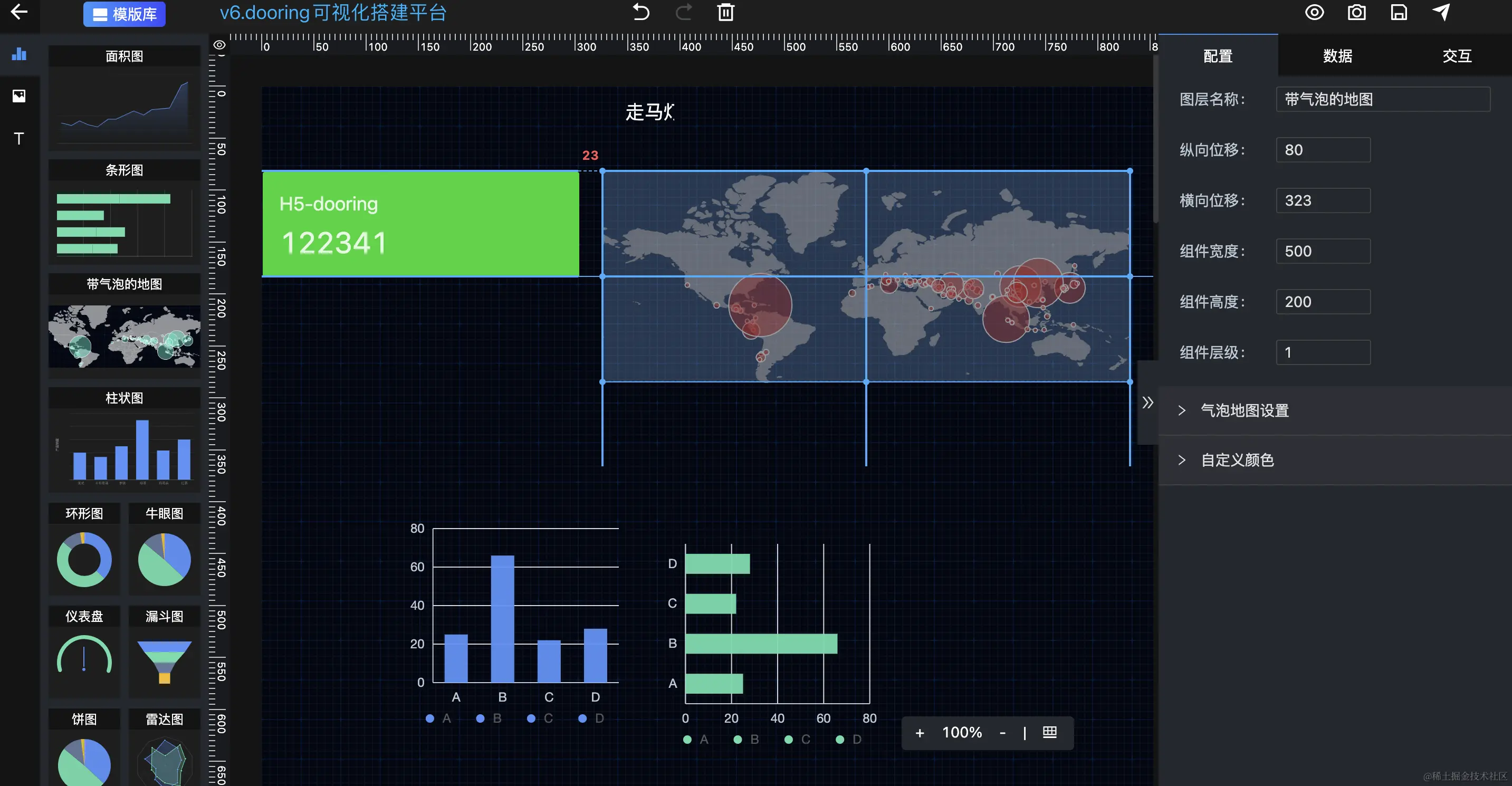Click the 图层名称 input field
The height and width of the screenshot is (786, 1512).
coord(1383,99)
